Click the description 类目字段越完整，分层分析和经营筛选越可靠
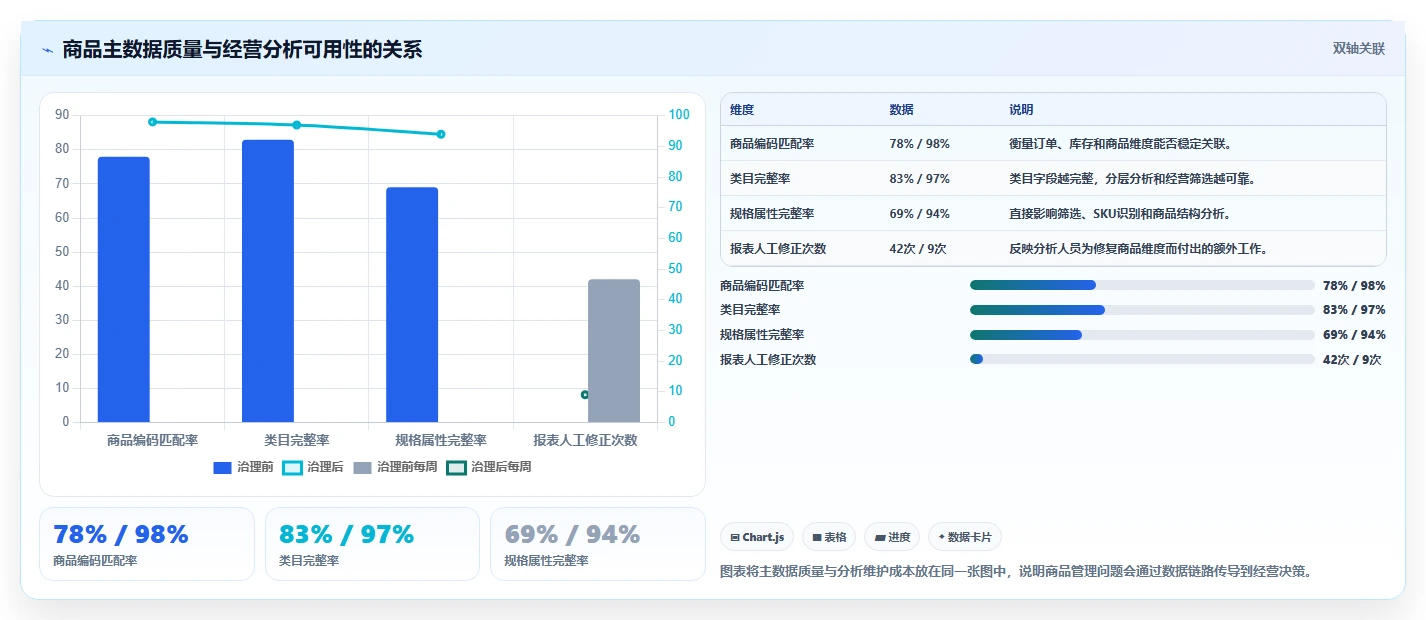The image size is (1426, 620). click(1132, 179)
